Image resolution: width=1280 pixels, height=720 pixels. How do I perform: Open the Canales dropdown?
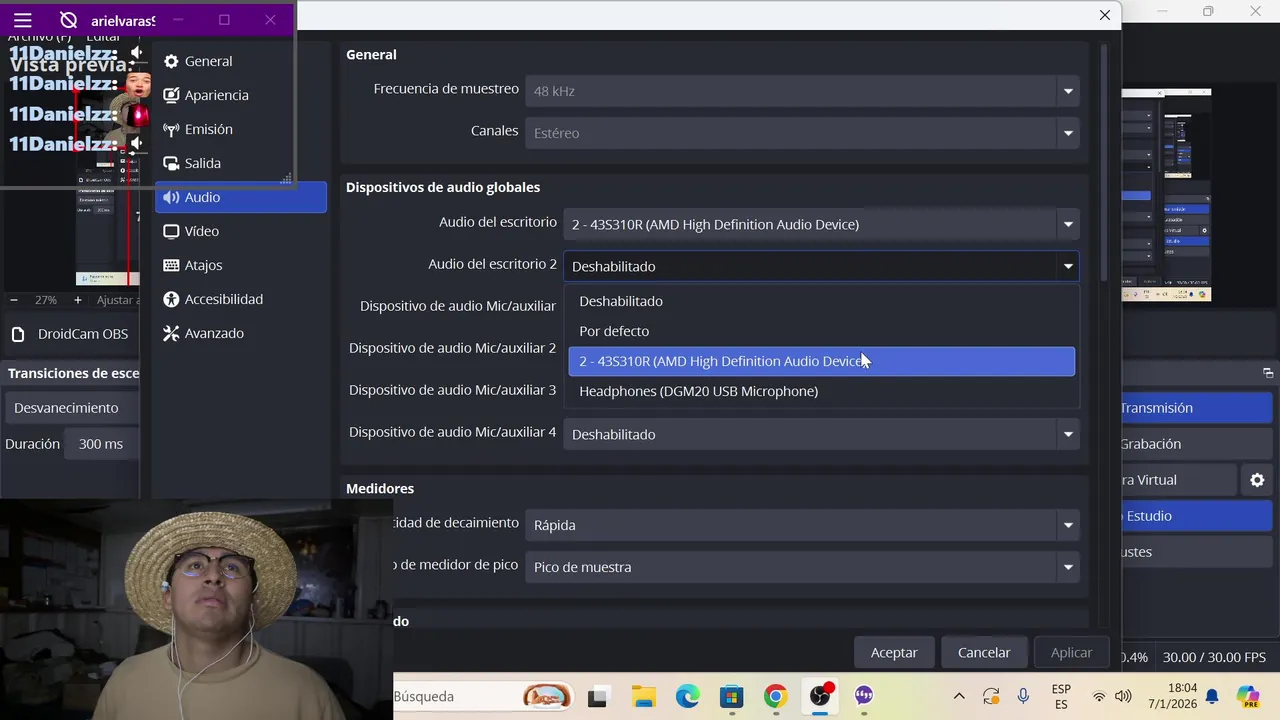click(802, 133)
